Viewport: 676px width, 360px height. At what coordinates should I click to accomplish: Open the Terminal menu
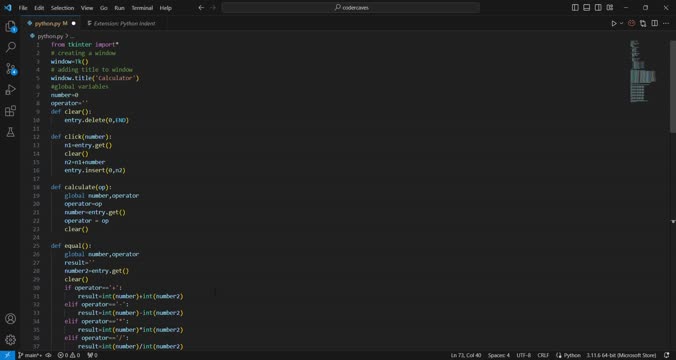(x=142, y=8)
